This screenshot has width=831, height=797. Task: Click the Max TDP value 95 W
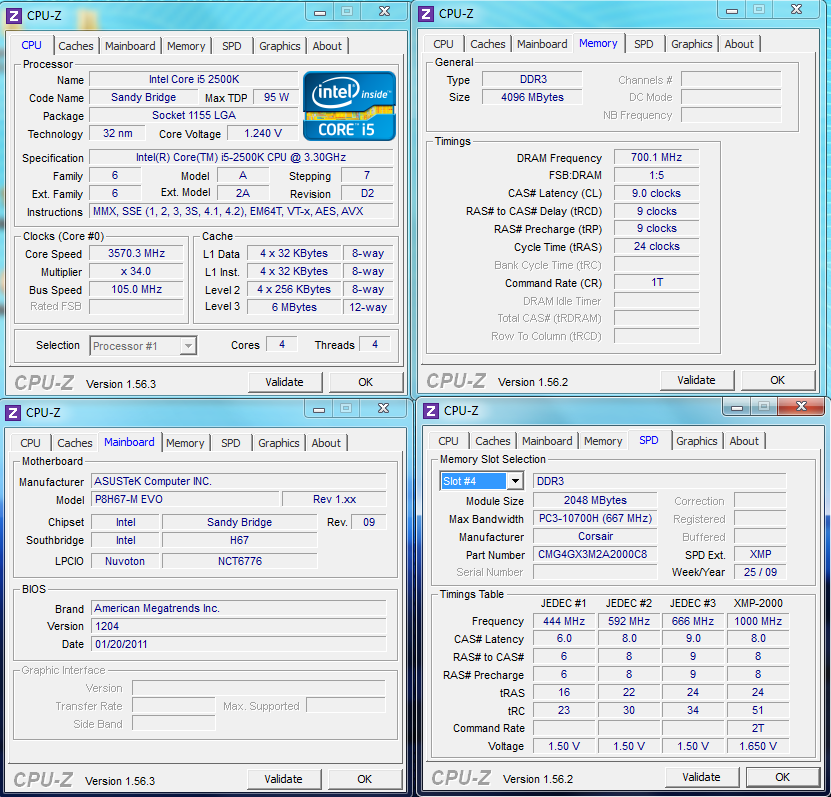[276, 98]
